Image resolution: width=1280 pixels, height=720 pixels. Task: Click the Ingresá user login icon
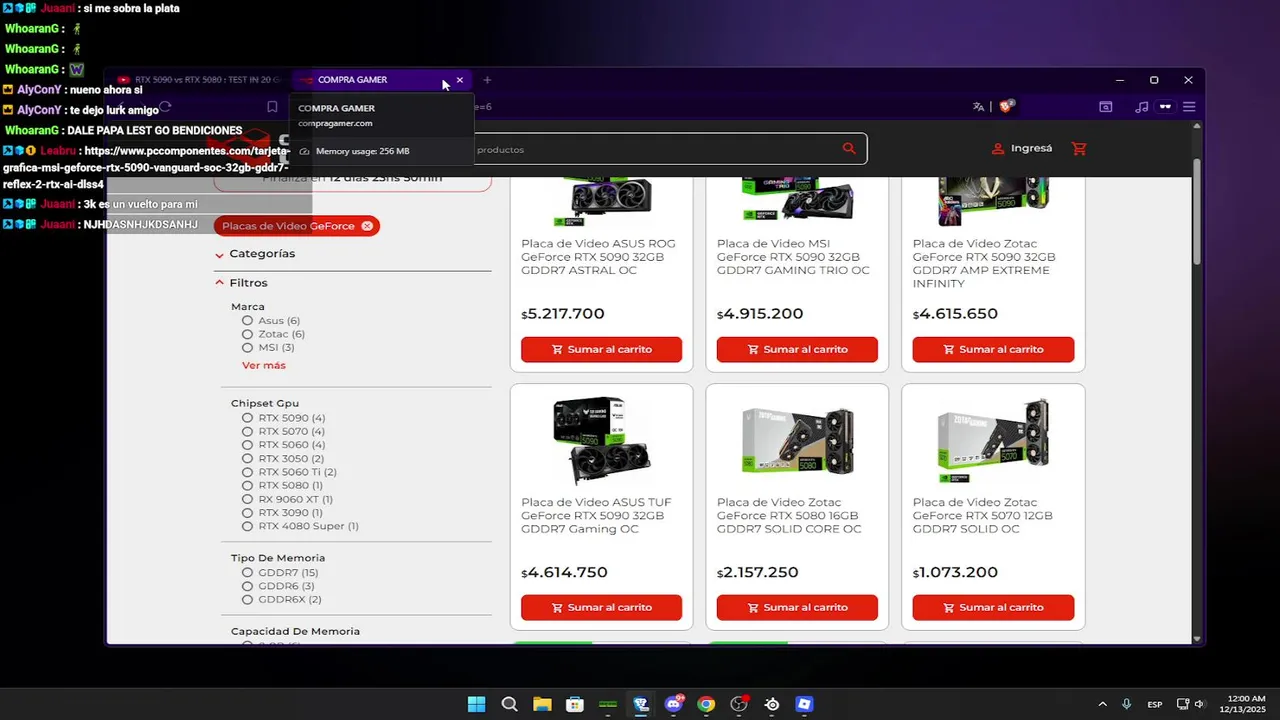(x=997, y=148)
